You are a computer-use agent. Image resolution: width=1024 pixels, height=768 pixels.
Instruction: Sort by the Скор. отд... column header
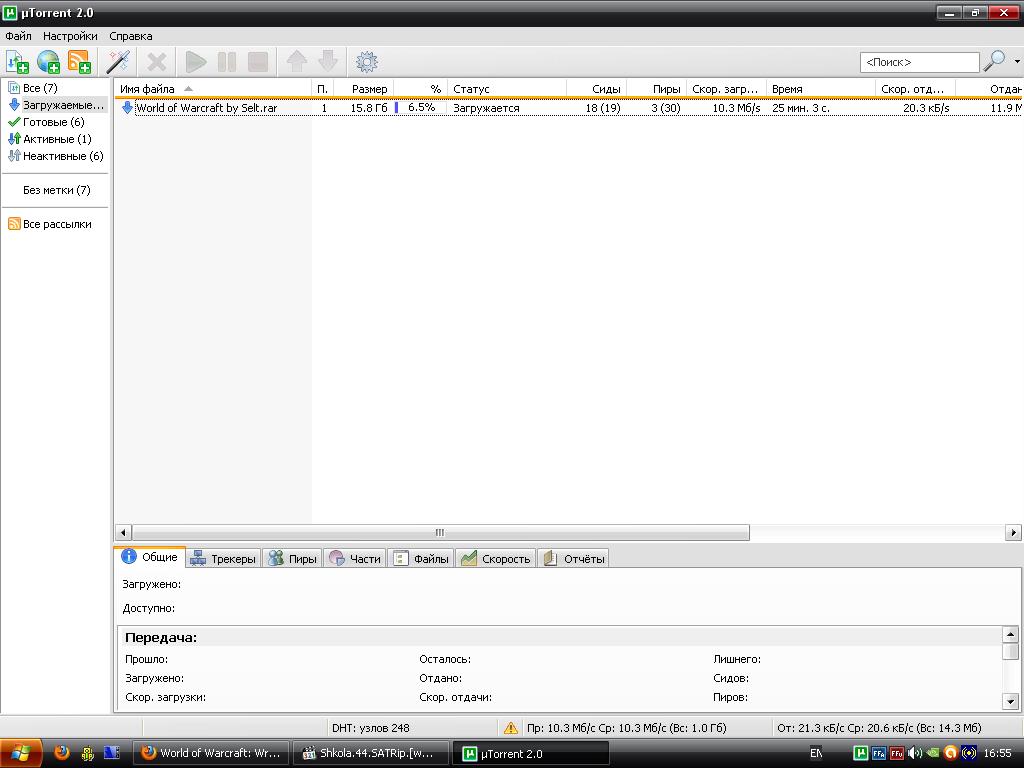click(x=915, y=89)
